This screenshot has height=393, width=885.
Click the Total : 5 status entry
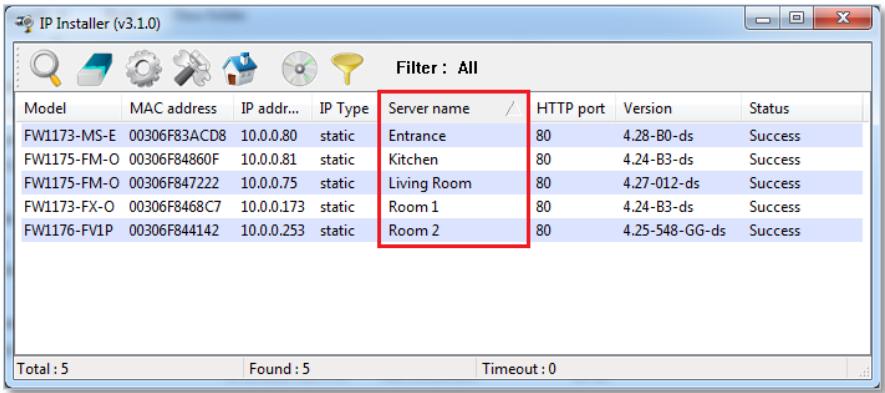[x=43, y=369]
